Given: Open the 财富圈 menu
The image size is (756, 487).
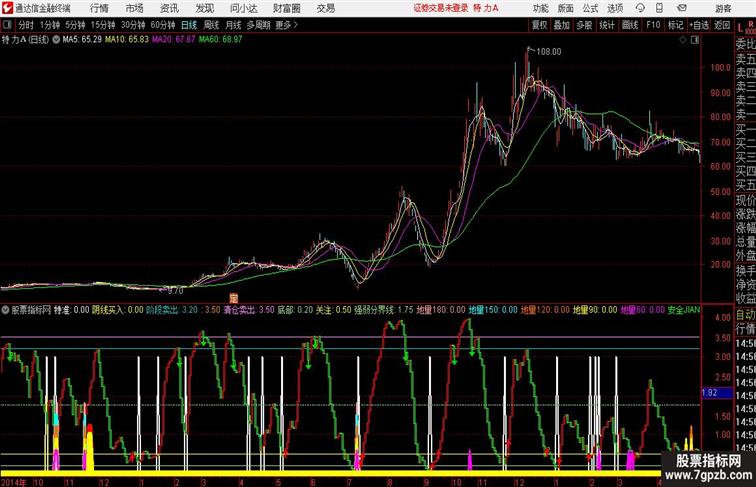Looking at the screenshot, I should 286,8.
